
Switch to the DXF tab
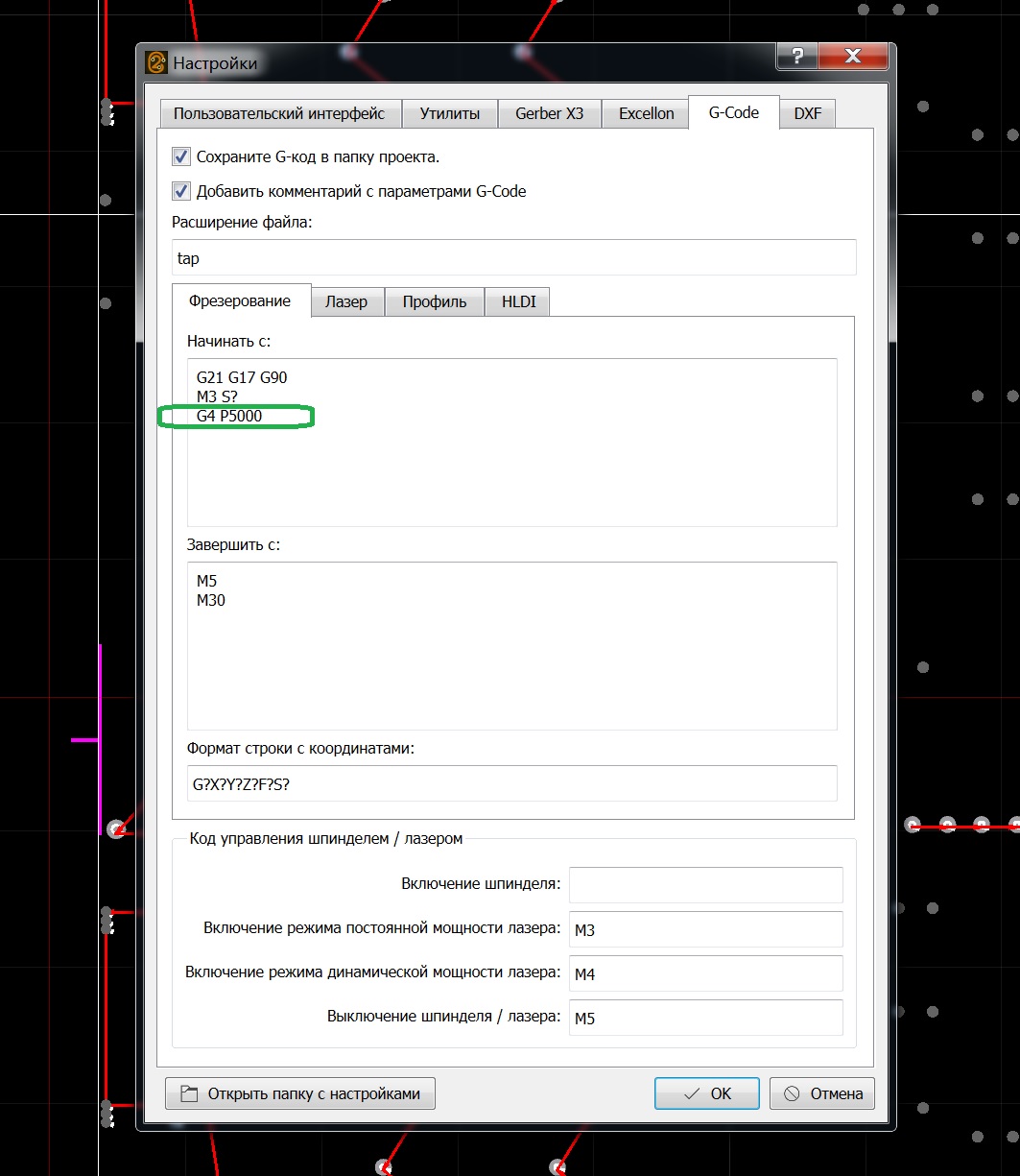tap(808, 113)
